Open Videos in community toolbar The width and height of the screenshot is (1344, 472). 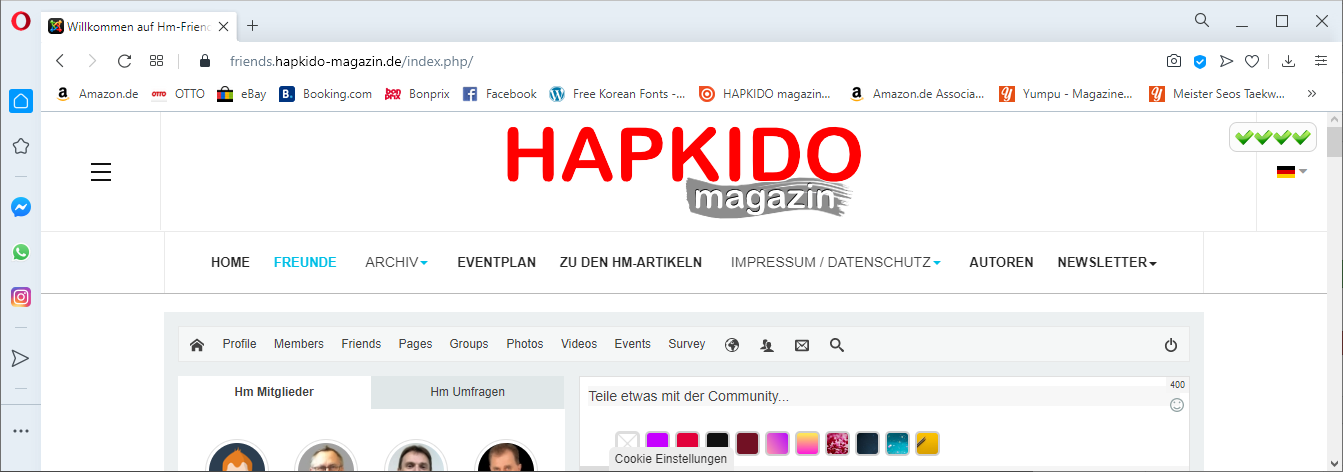point(579,344)
